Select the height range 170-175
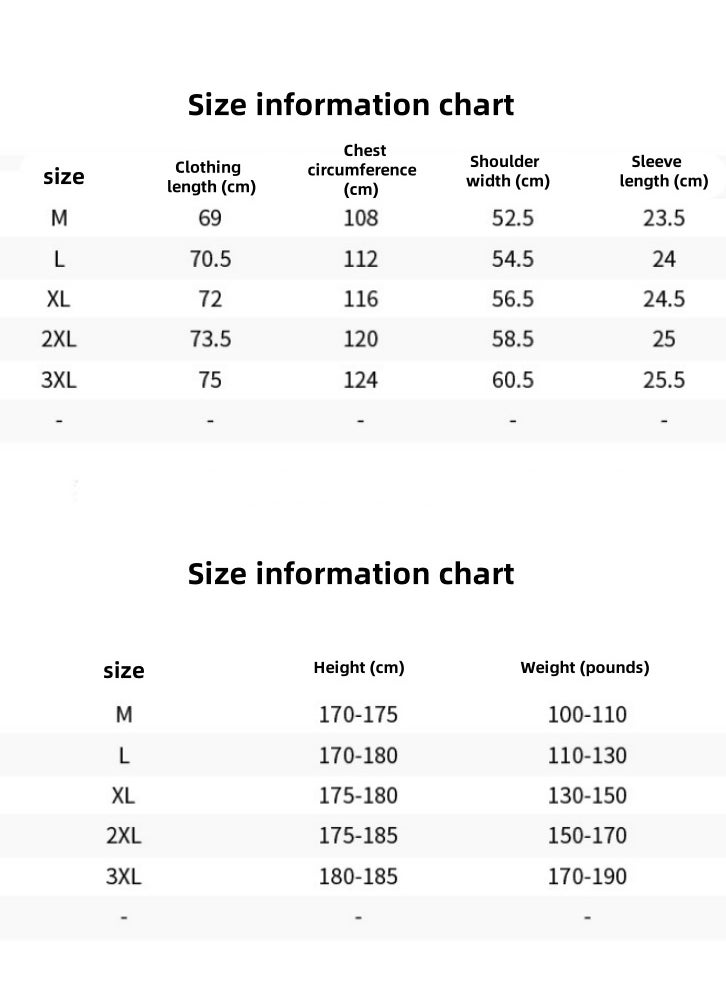 click(x=358, y=715)
